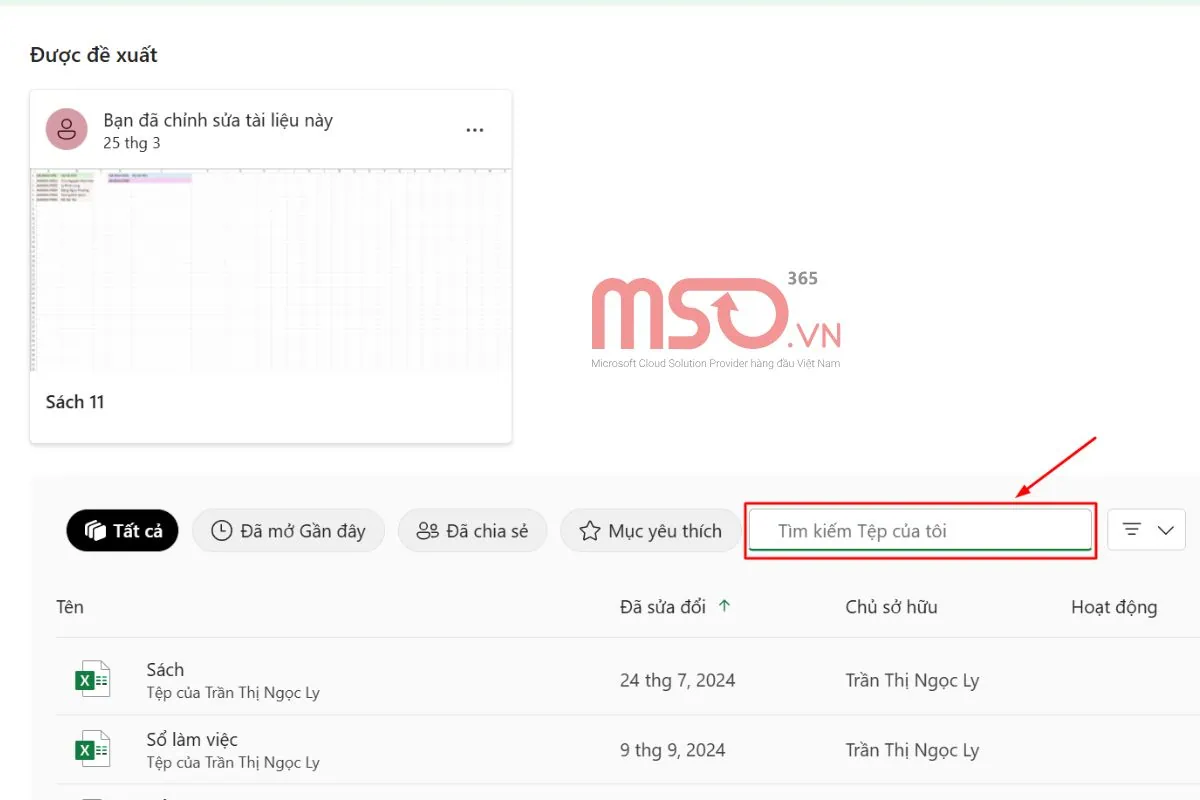Viewport: 1200px width, 800px height.
Task: Click the Sách 11 card title
Action: 75,402
